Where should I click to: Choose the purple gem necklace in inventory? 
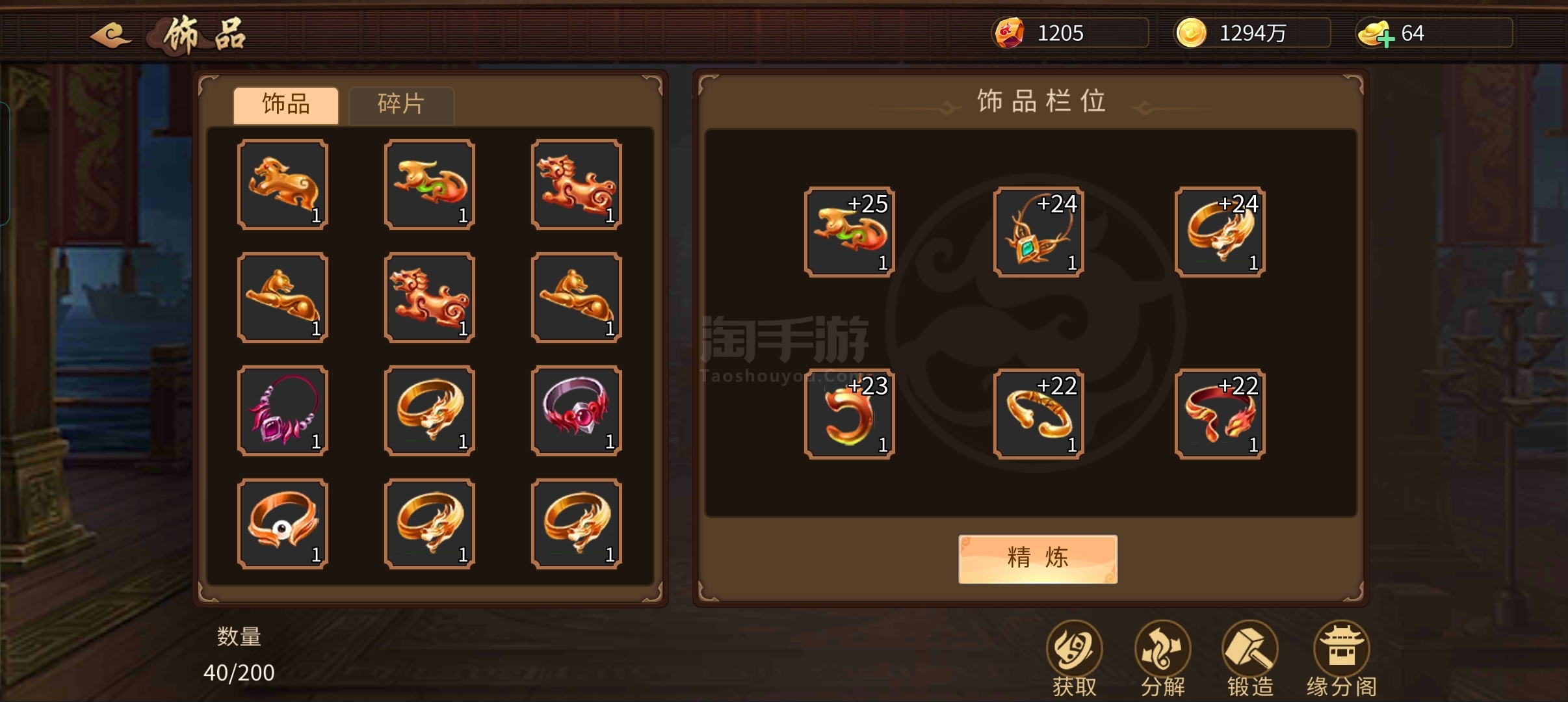(283, 411)
